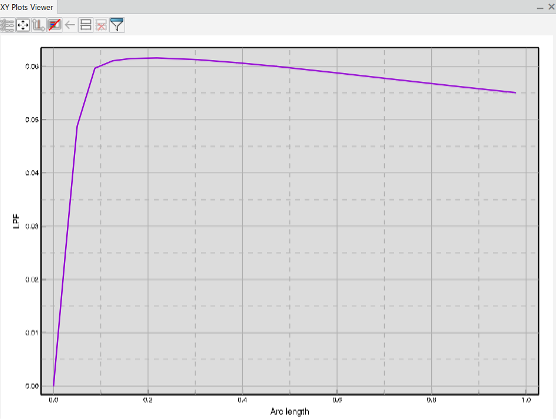The image size is (556, 420).
Task: Select the axis-scale icon with up arrow
Action: tap(38, 25)
